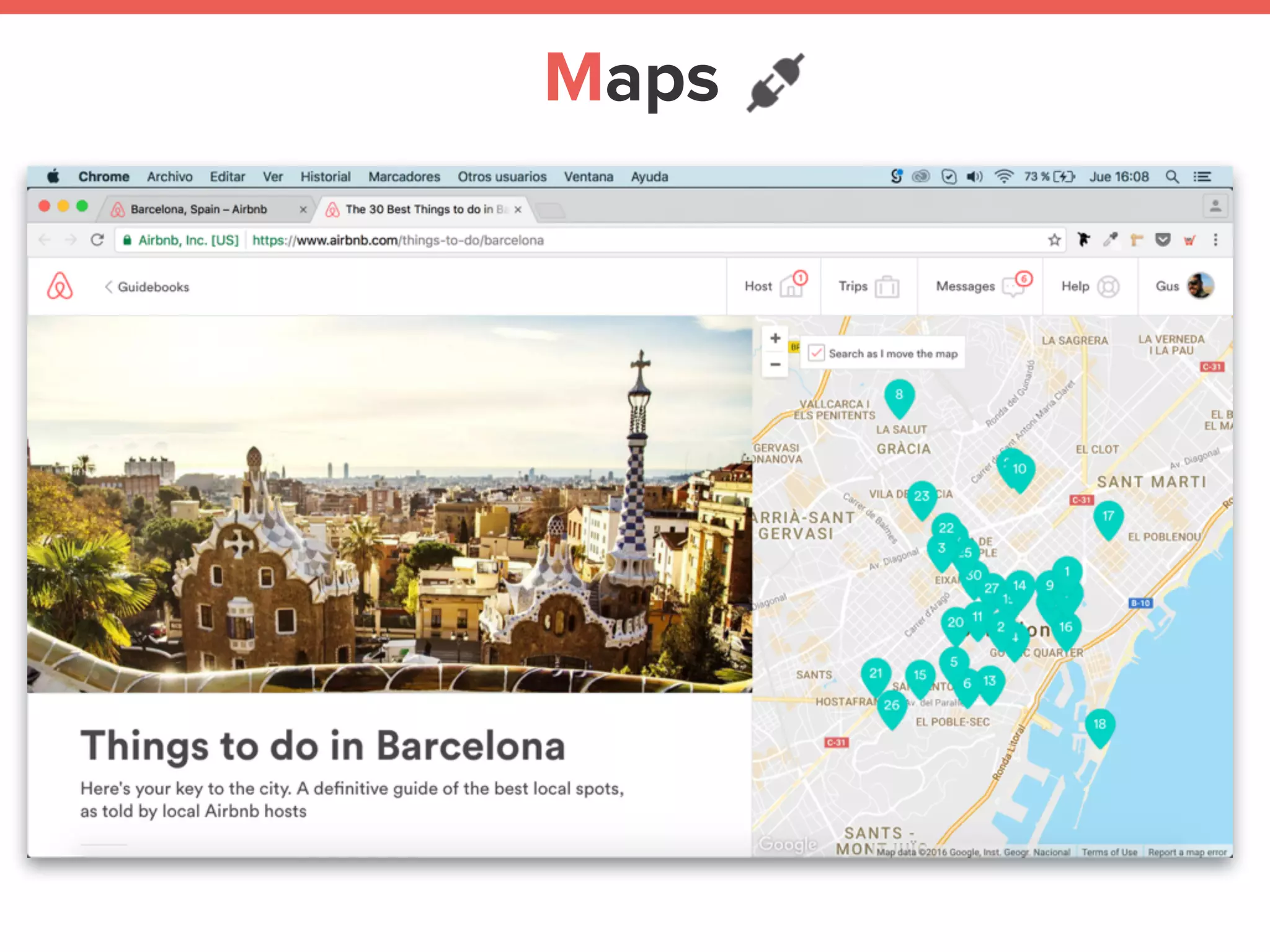Click the Host house icon

pyautogui.click(x=791, y=287)
